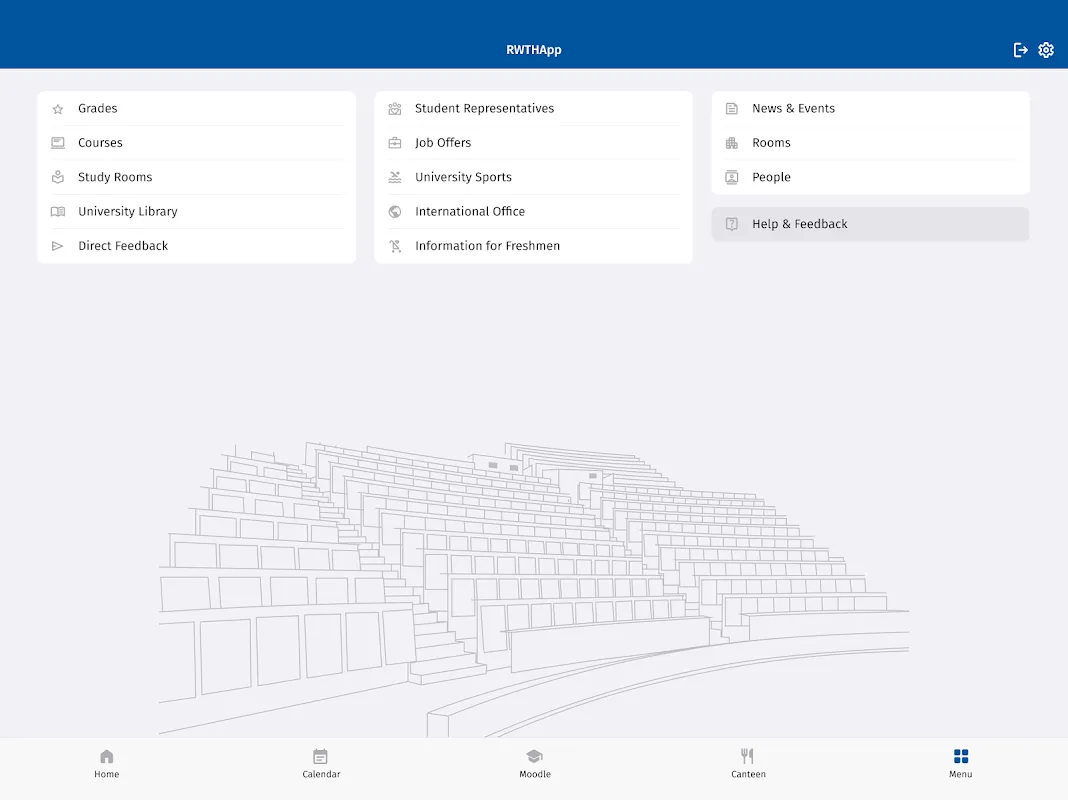Viewport: 1068px width, 800px height.
Task: Open News & Events section
Action: (x=793, y=109)
